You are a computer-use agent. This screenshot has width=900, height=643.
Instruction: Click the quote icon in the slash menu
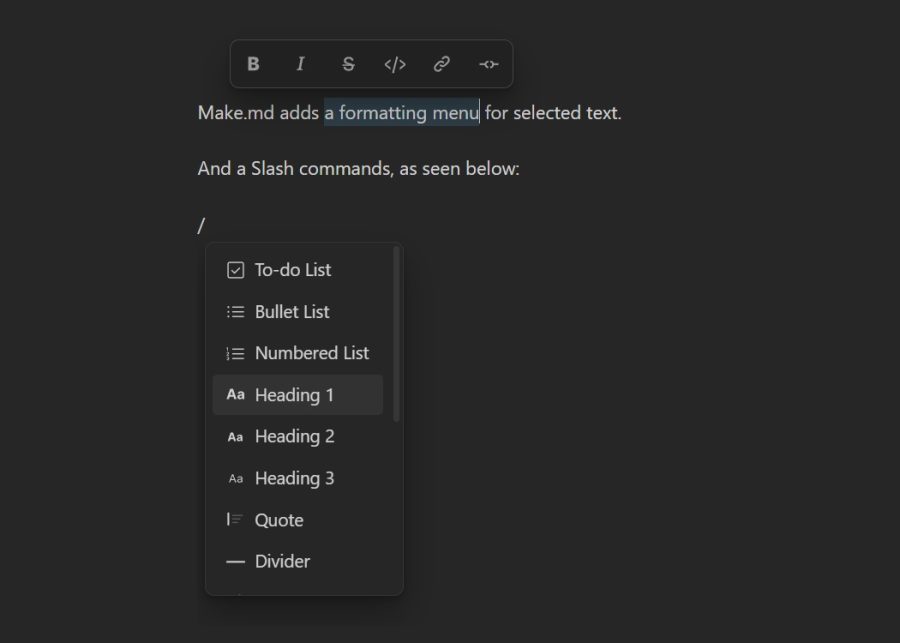click(x=234, y=519)
